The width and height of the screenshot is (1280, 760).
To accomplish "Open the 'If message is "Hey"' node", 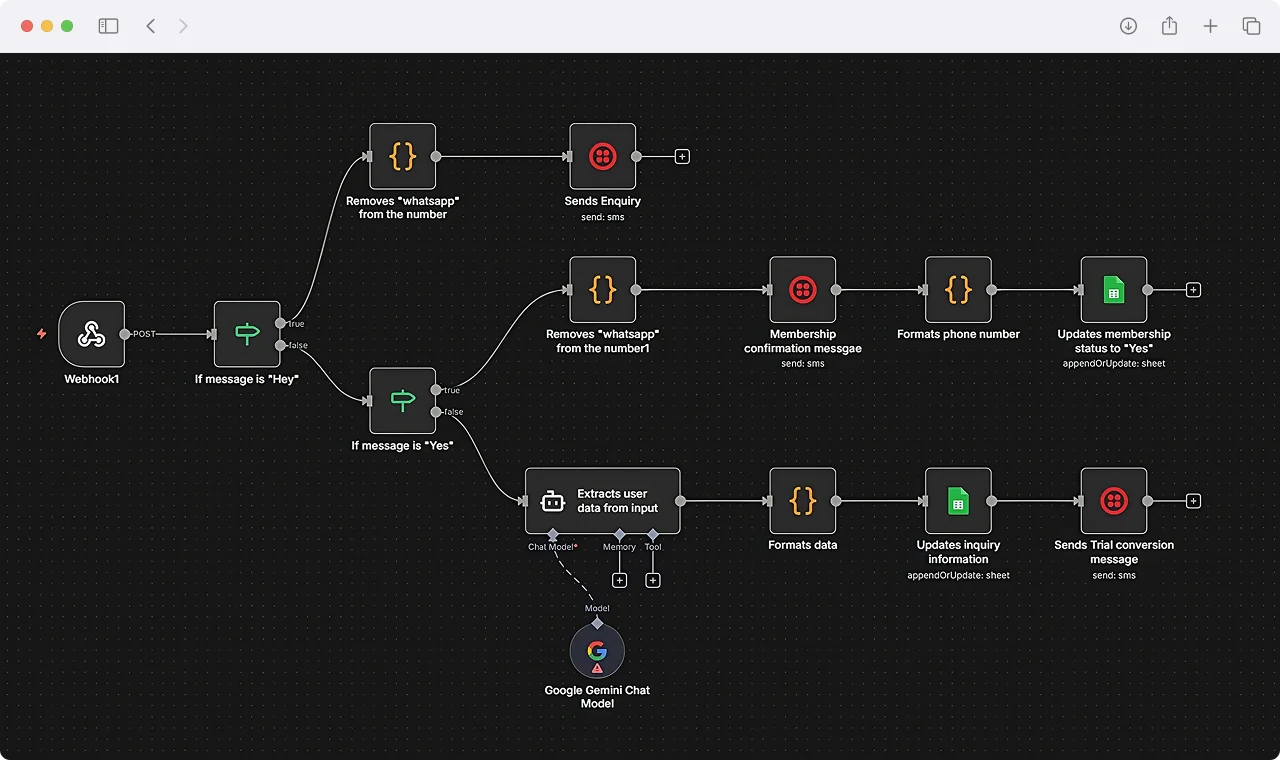I will 247,334.
